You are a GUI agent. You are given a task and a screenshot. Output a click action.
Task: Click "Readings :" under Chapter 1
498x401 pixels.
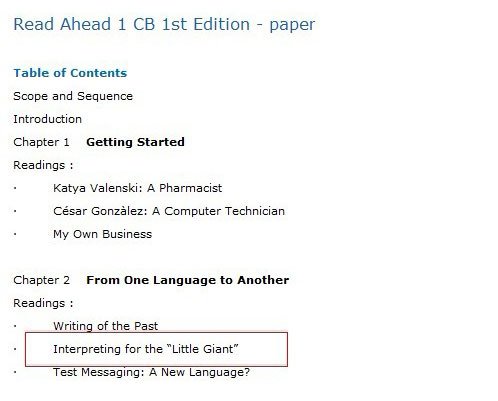pyautogui.click(x=43, y=165)
